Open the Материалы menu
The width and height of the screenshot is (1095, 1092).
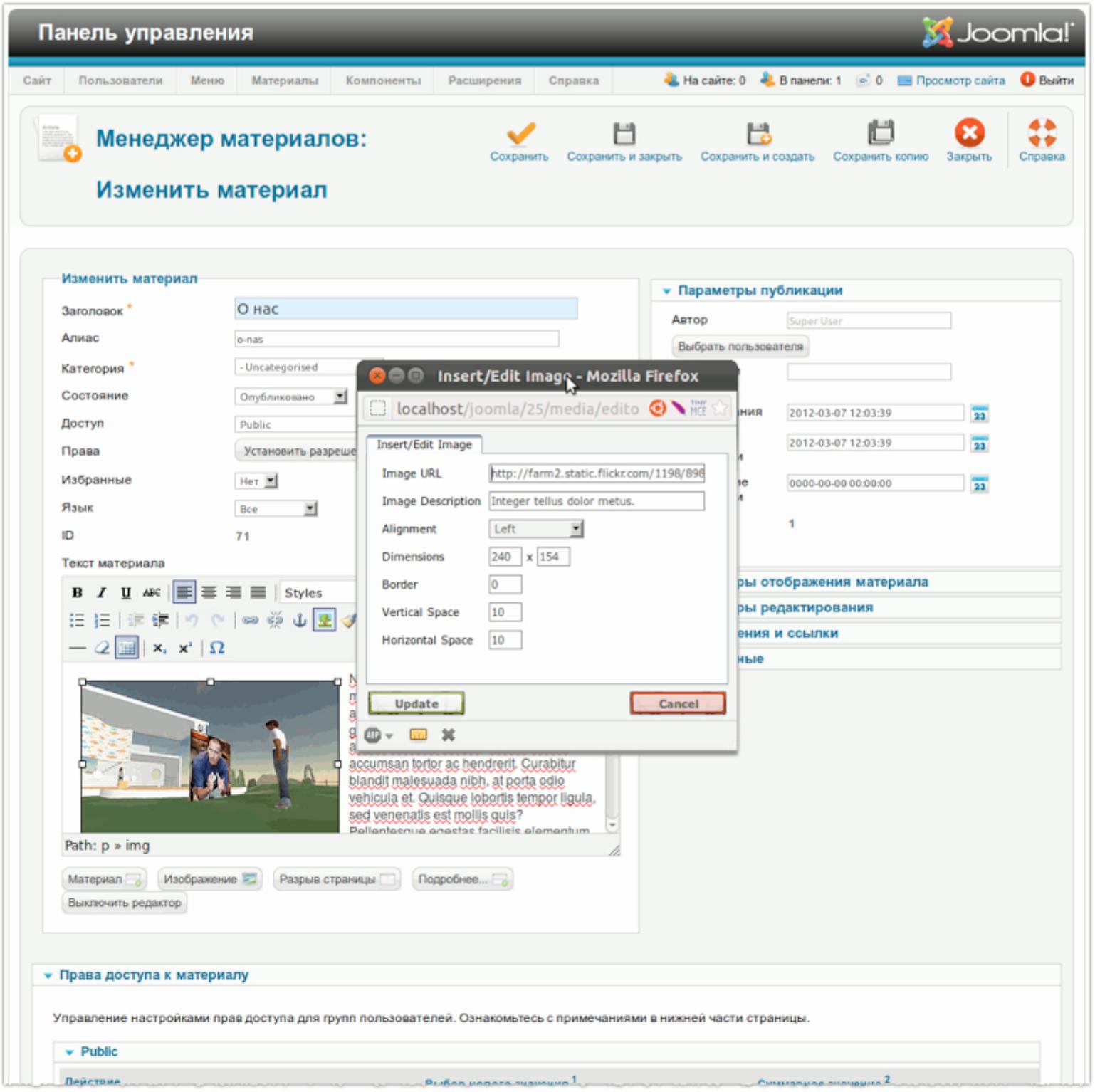point(284,80)
